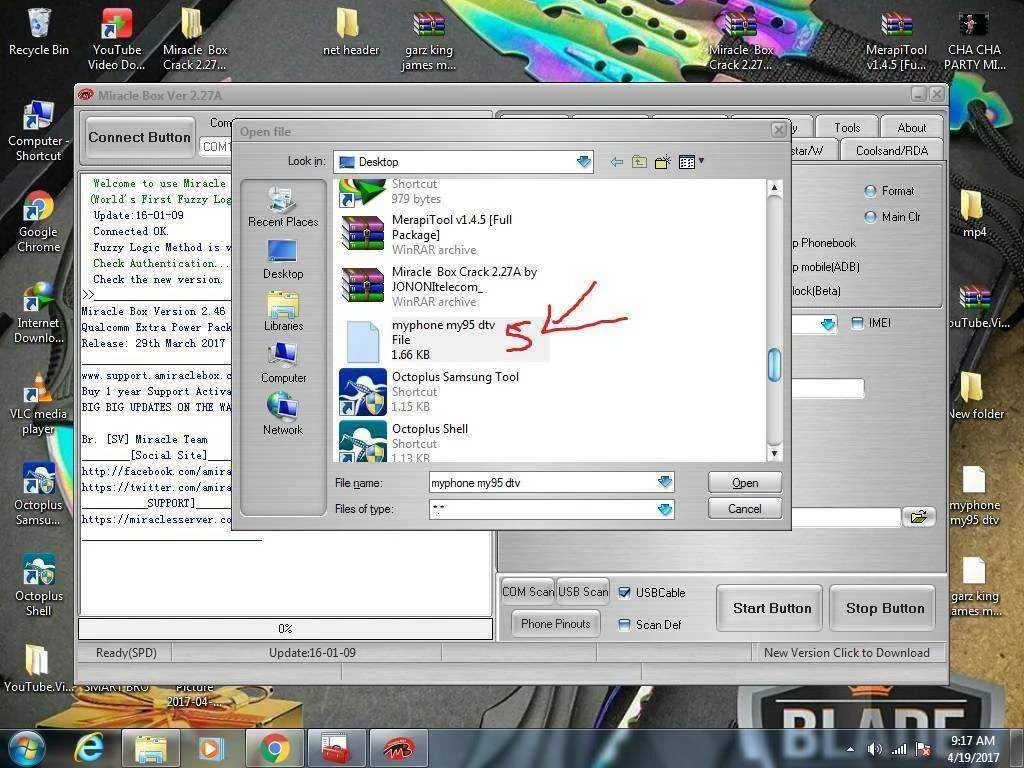Image resolution: width=1024 pixels, height=768 pixels.
Task: Launch VLC media player desktop shortcut
Action: pyautogui.click(x=39, y=404)
